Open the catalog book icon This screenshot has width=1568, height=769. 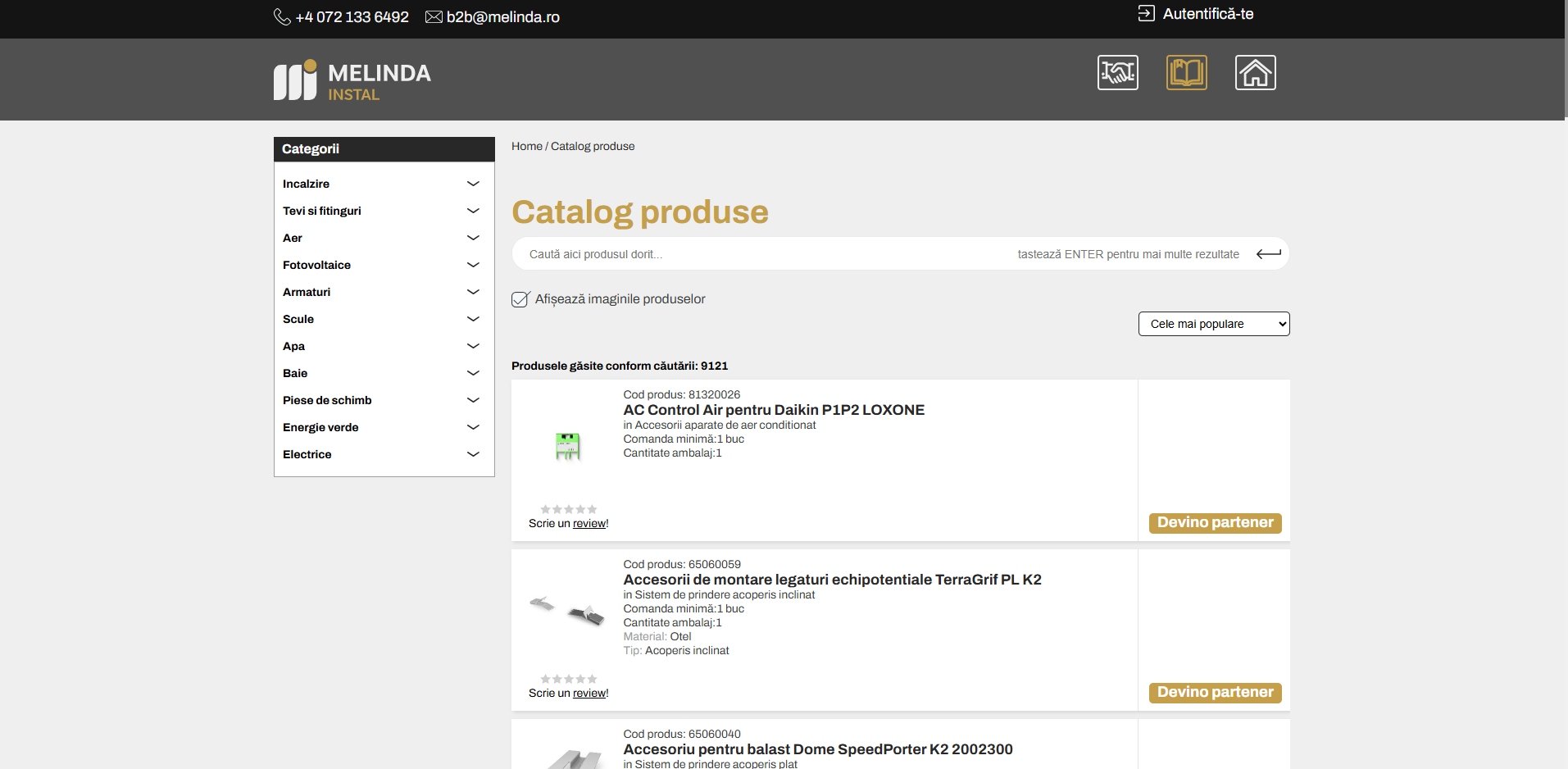coord(1186,73)
